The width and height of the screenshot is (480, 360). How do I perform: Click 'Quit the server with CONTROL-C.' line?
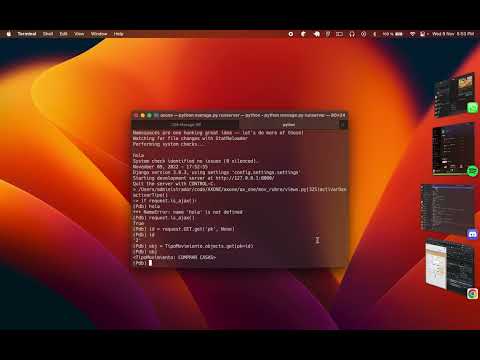pyautogui.click(x=173, y=184)
